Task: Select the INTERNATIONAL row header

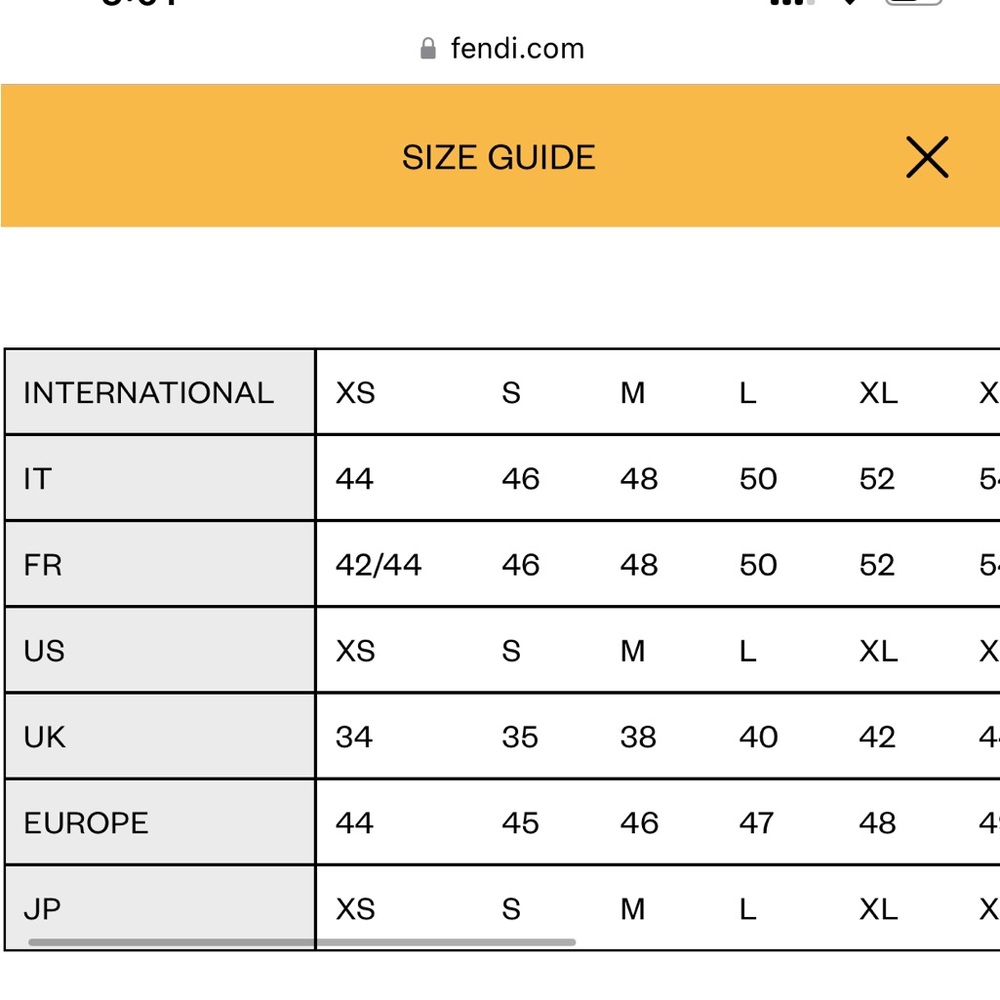Action: (148, 393)
